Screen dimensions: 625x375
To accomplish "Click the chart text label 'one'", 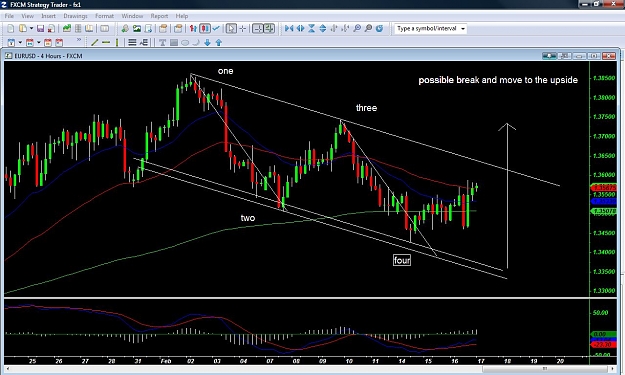I will point(226,71).
